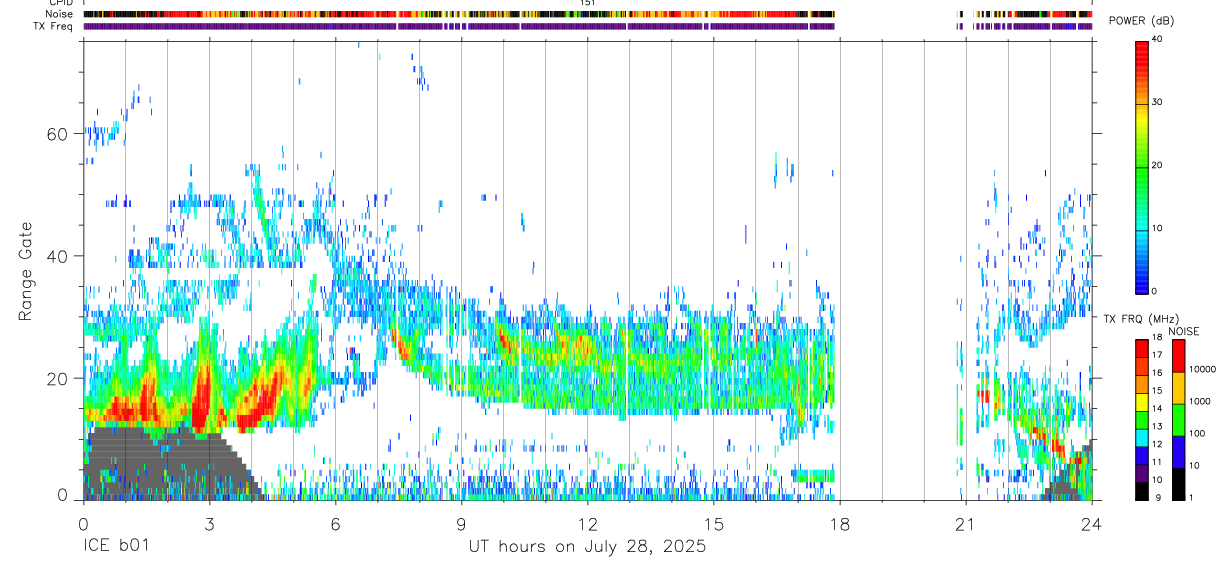This screenshot has height=567, width=1228.
Task: Click the UT hours on July 28, 2025 label
Action: (x=587, y=547)
